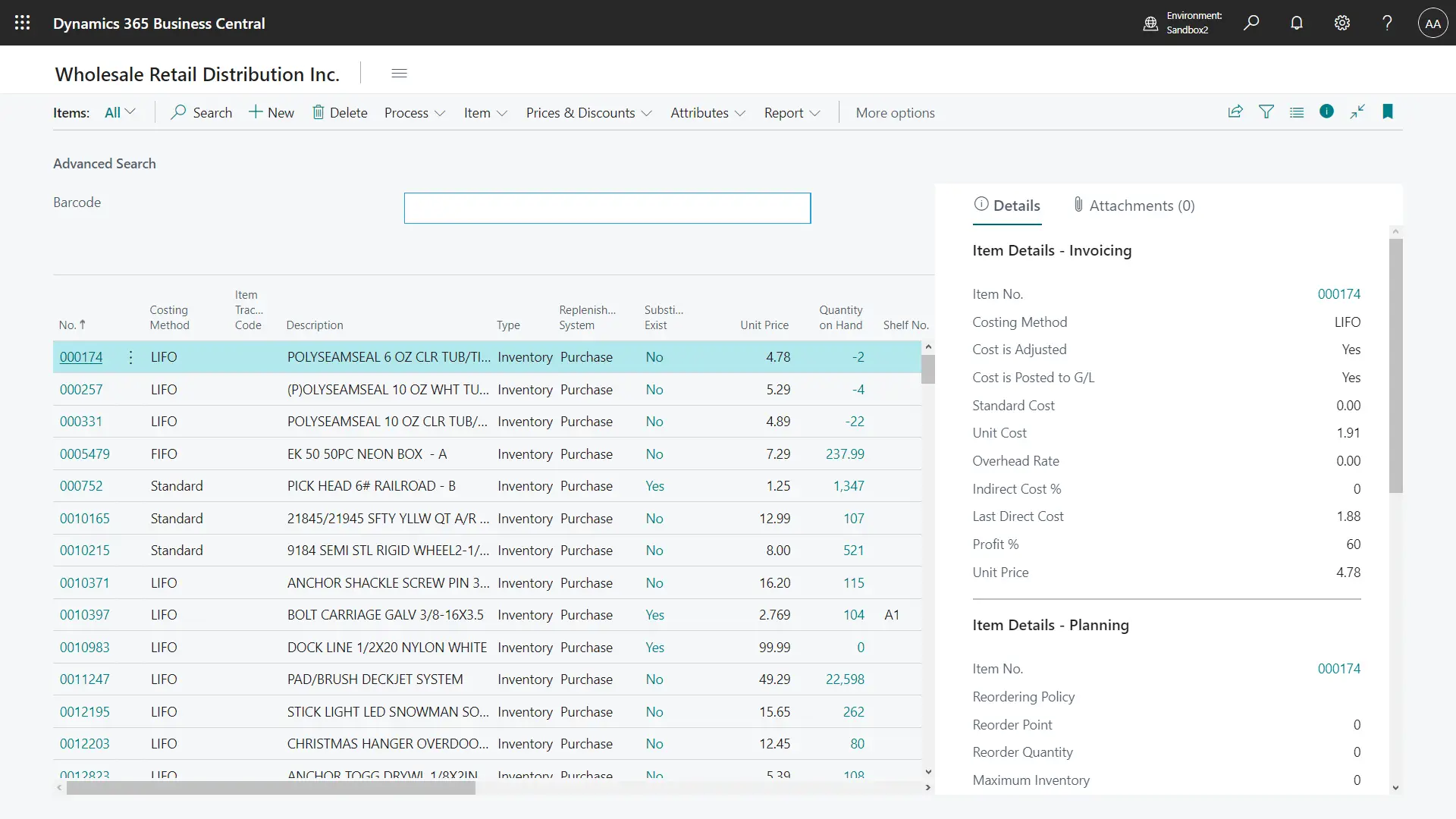Click More options in the action bar
The width and height of the screenshot is (1456, 819).
point(895,113)
